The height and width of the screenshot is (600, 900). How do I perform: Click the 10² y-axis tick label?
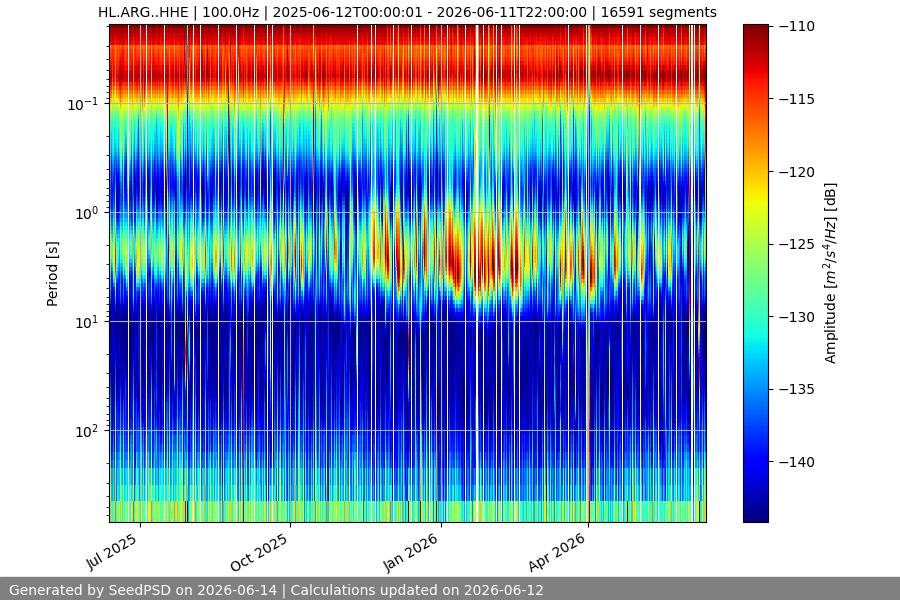coord(87,431)
